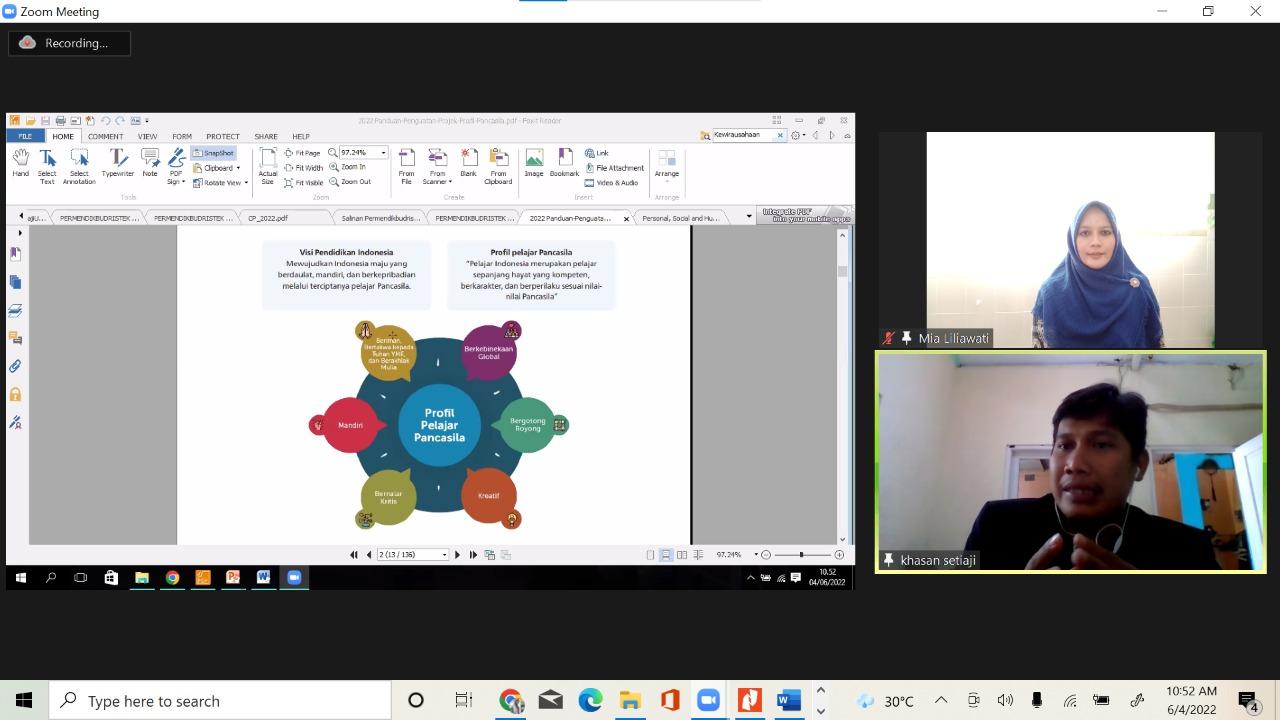
Task: Toggle the Recording indicator in Zoom
Action: (69, 43)
